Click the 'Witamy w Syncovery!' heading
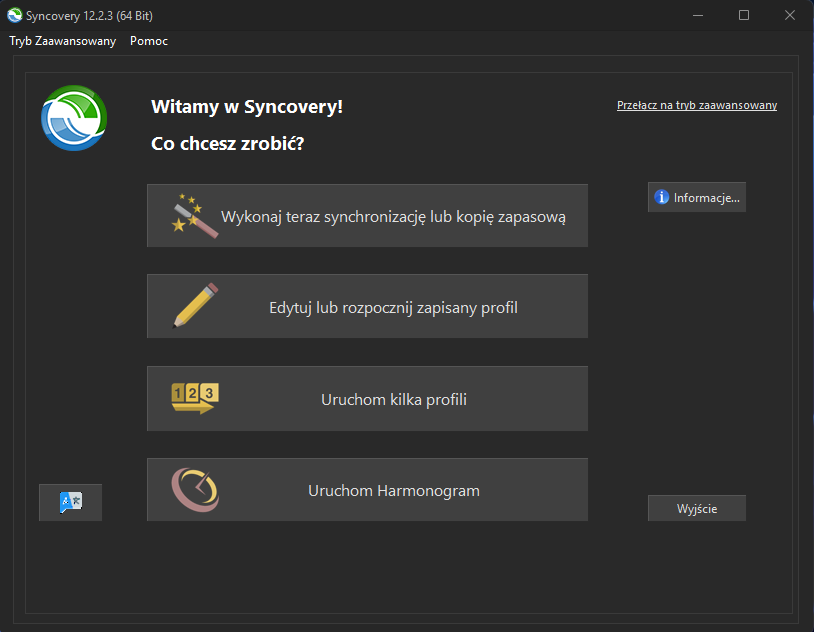This screenshot has width=814, height=632. [x=247, y=106]
